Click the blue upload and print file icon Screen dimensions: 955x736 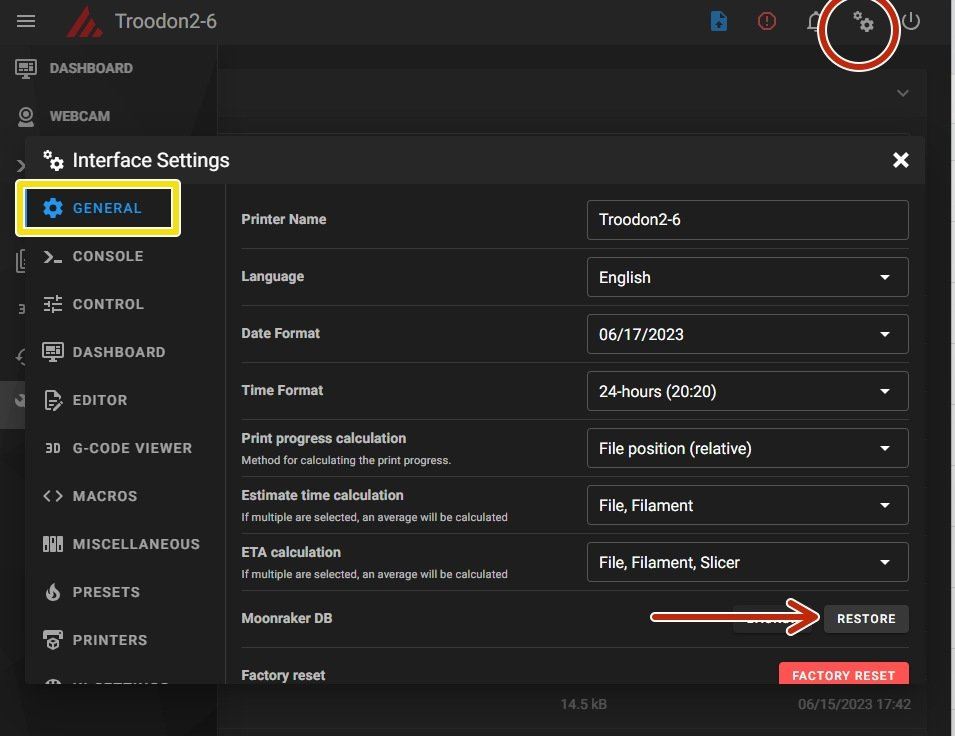pos(719,21)
